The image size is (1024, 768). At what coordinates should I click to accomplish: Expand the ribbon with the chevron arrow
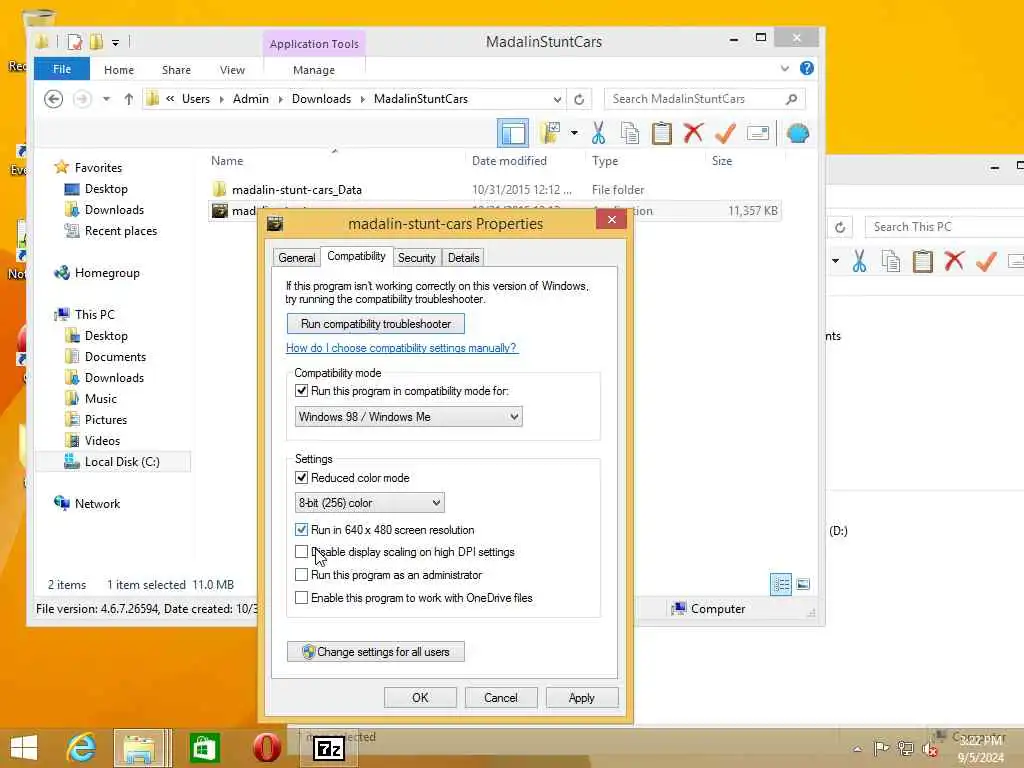785,68
